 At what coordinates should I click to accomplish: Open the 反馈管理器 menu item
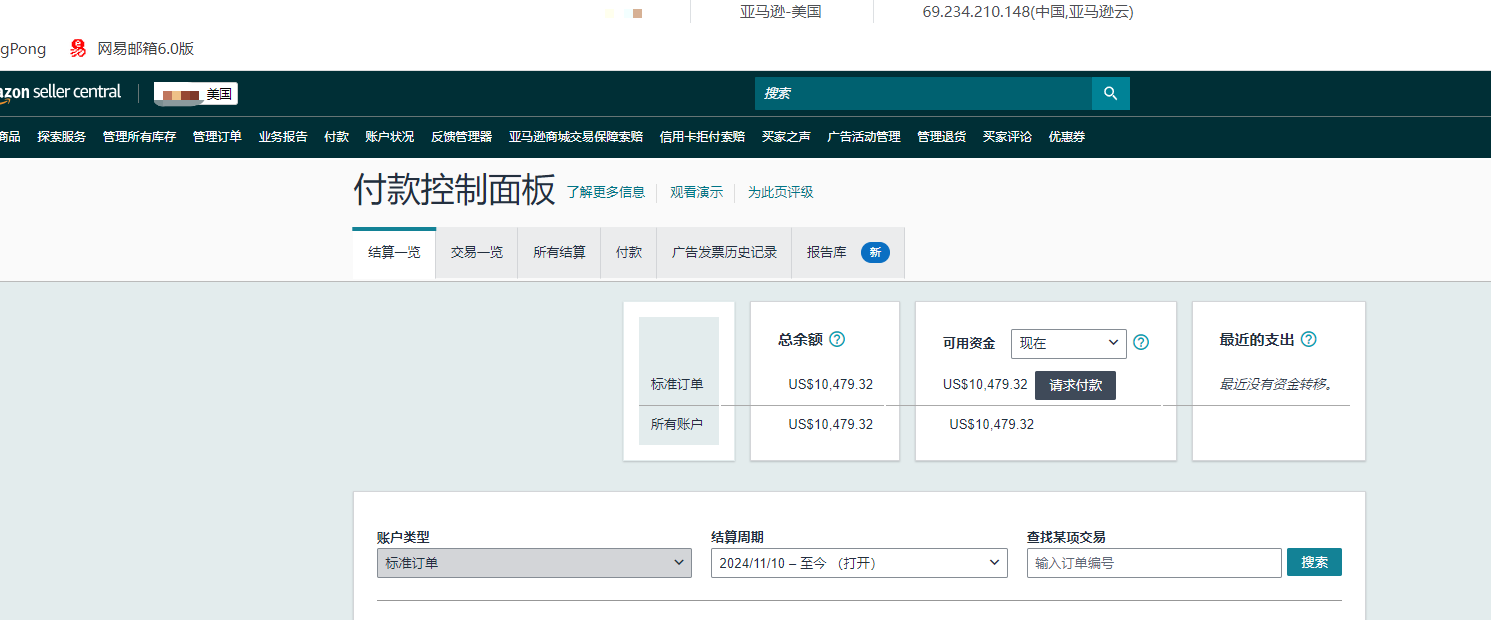[x=462, y=137]
